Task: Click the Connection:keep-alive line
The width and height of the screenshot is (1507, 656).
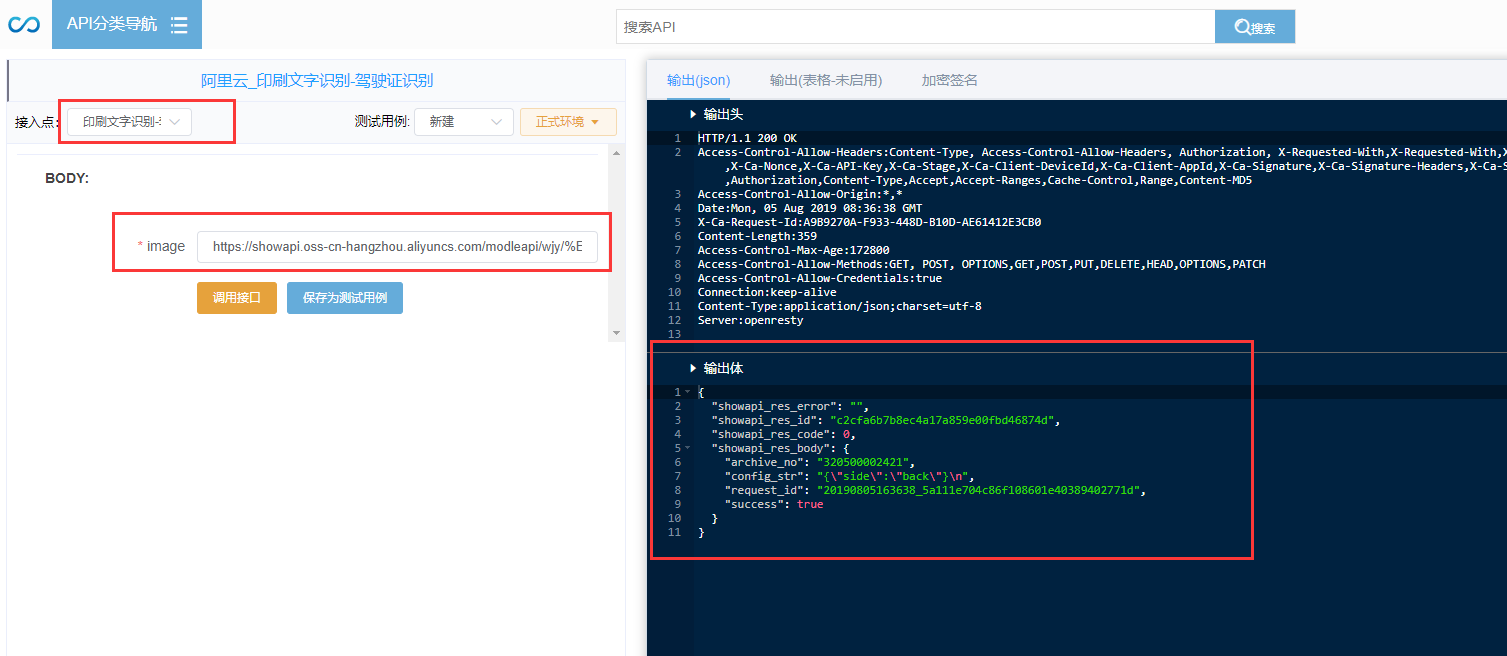Action: 767,292
